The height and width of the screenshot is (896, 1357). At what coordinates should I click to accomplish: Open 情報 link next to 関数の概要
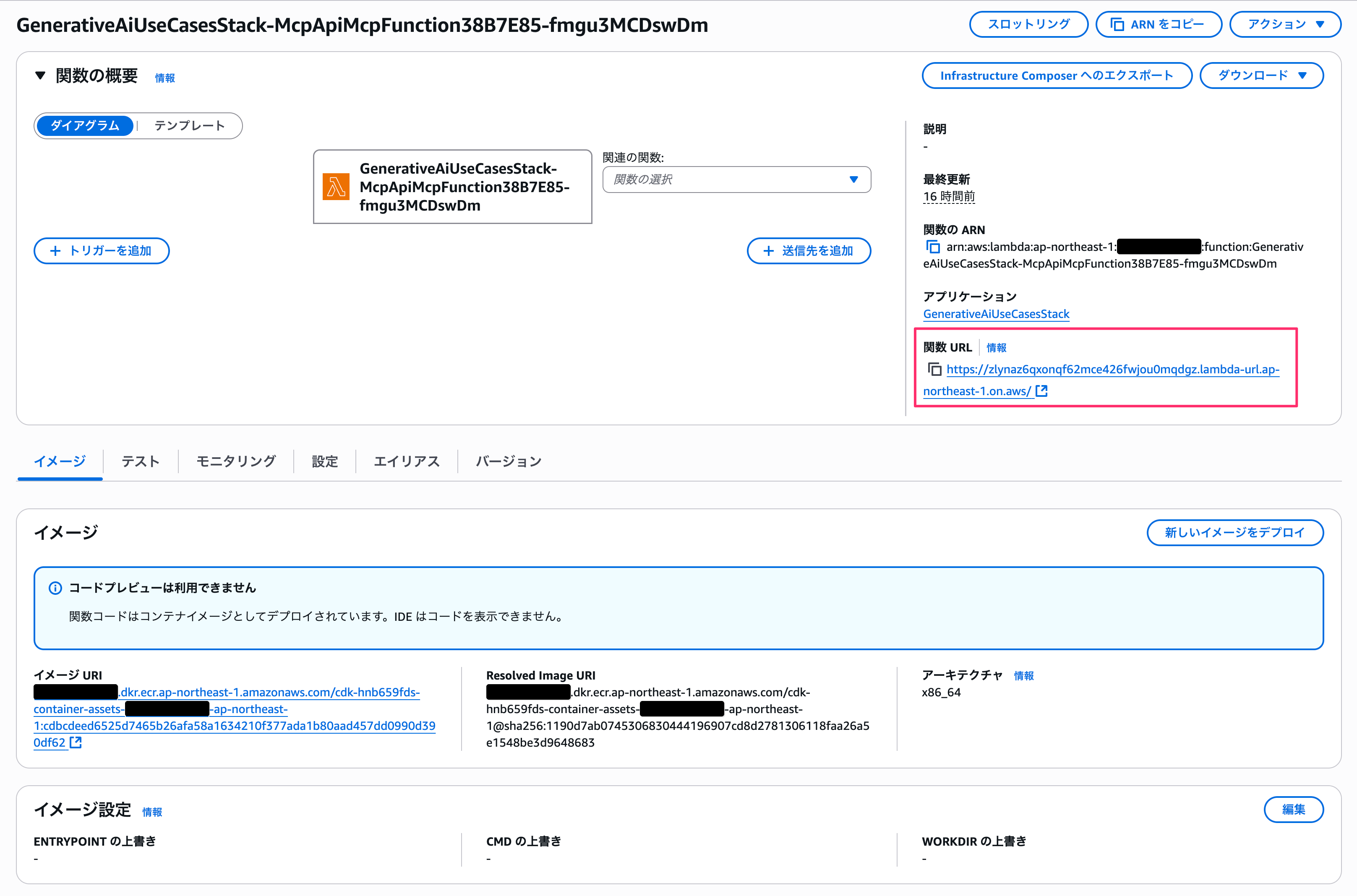[165, 78]
